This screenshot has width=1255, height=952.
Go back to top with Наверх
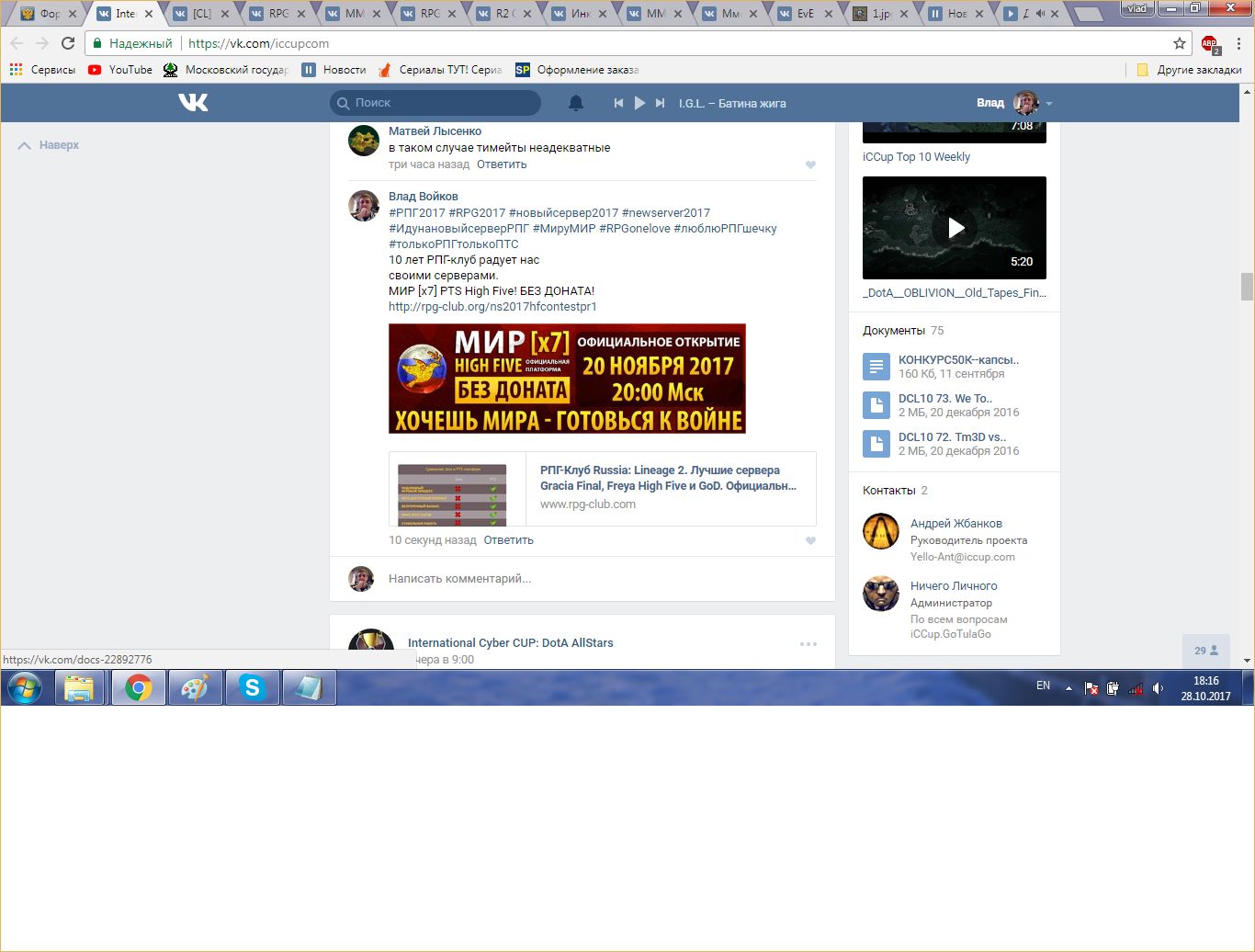coord(49,145)
